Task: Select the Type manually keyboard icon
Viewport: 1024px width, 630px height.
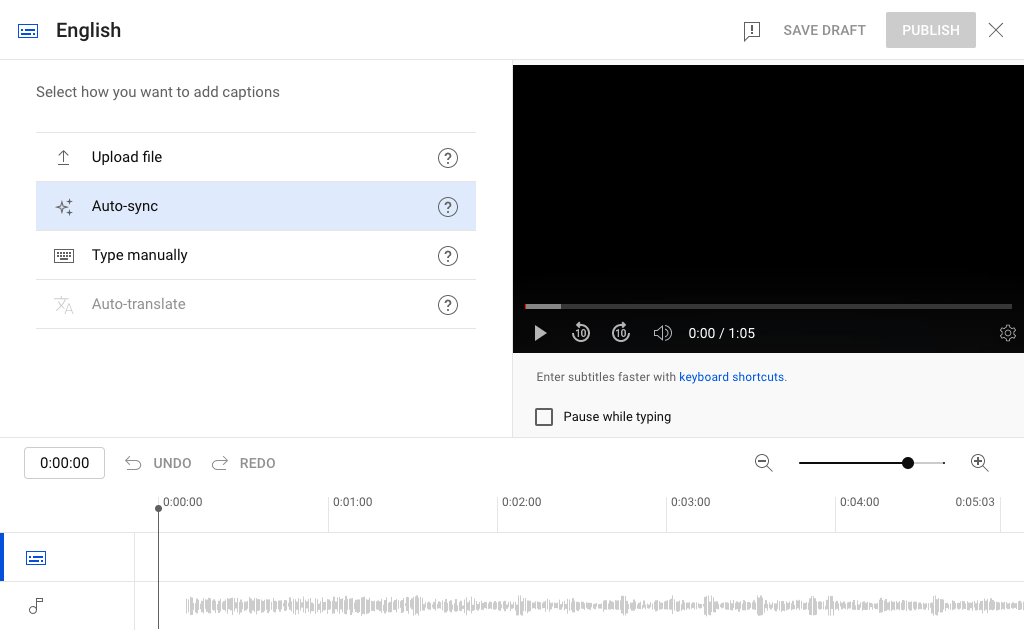Action: tap(63, 255)
